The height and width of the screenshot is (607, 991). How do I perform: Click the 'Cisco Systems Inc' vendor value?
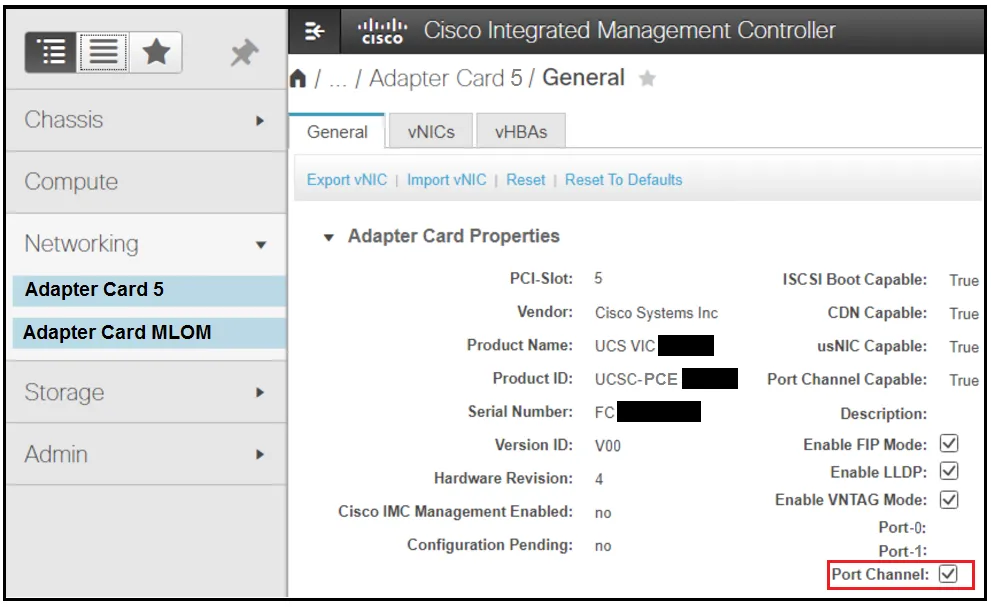click(656, 313)
